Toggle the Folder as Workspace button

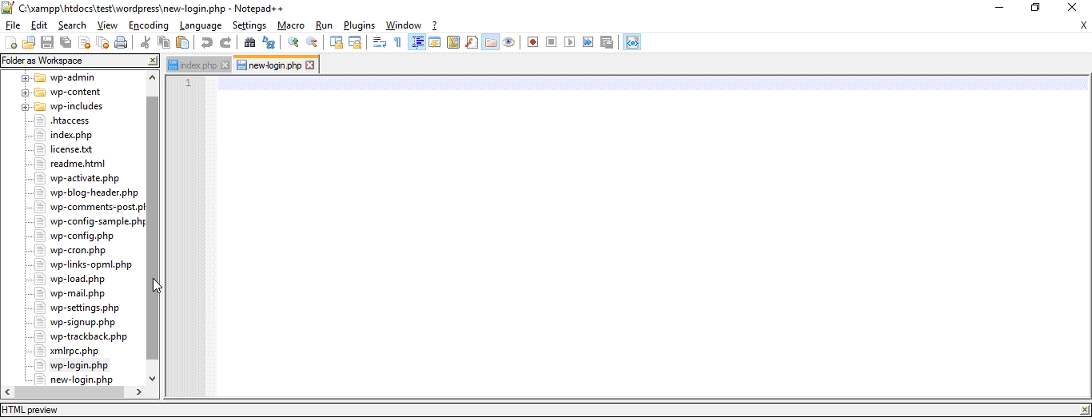coord(490,43)
